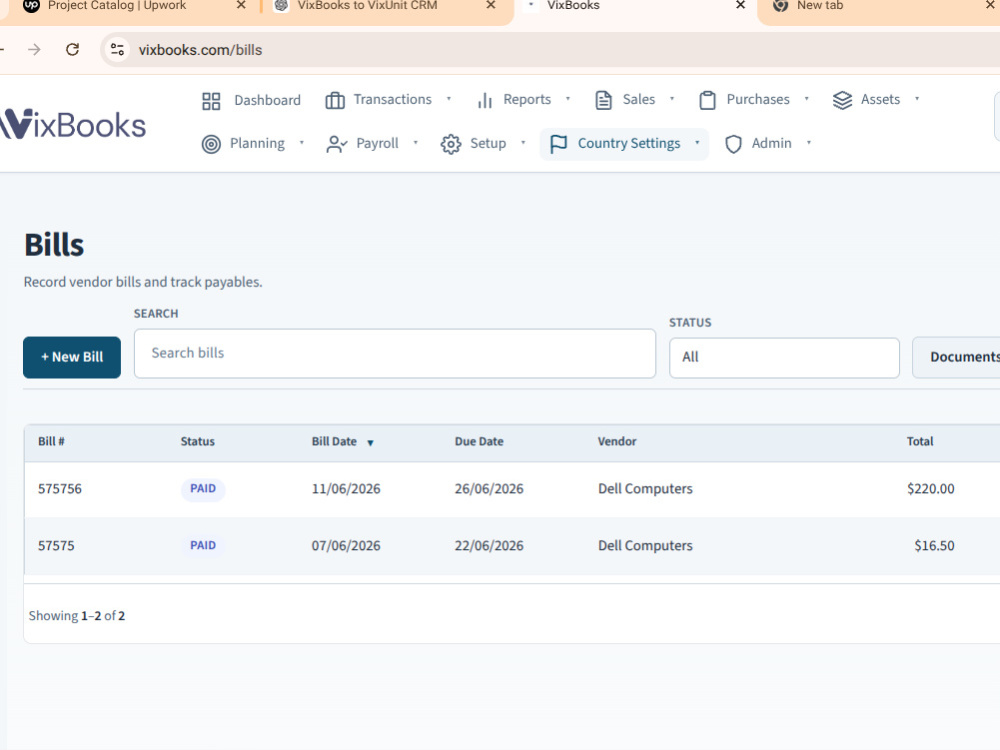Click PAID badge on bill 57575
This screenshot has width=1000, height=750.
[203, 545]
